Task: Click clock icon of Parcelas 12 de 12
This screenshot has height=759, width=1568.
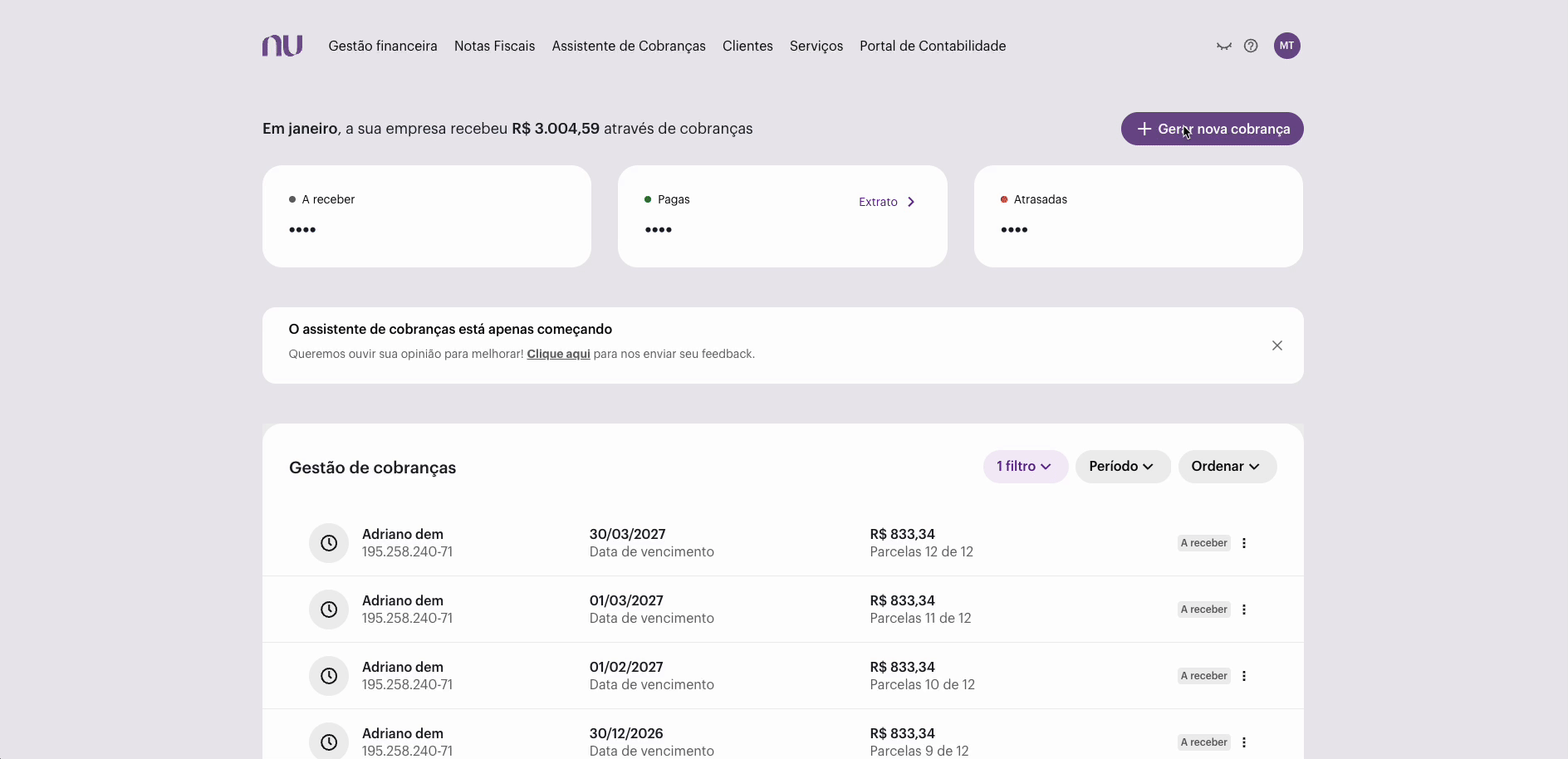Action: pos(329,543)
